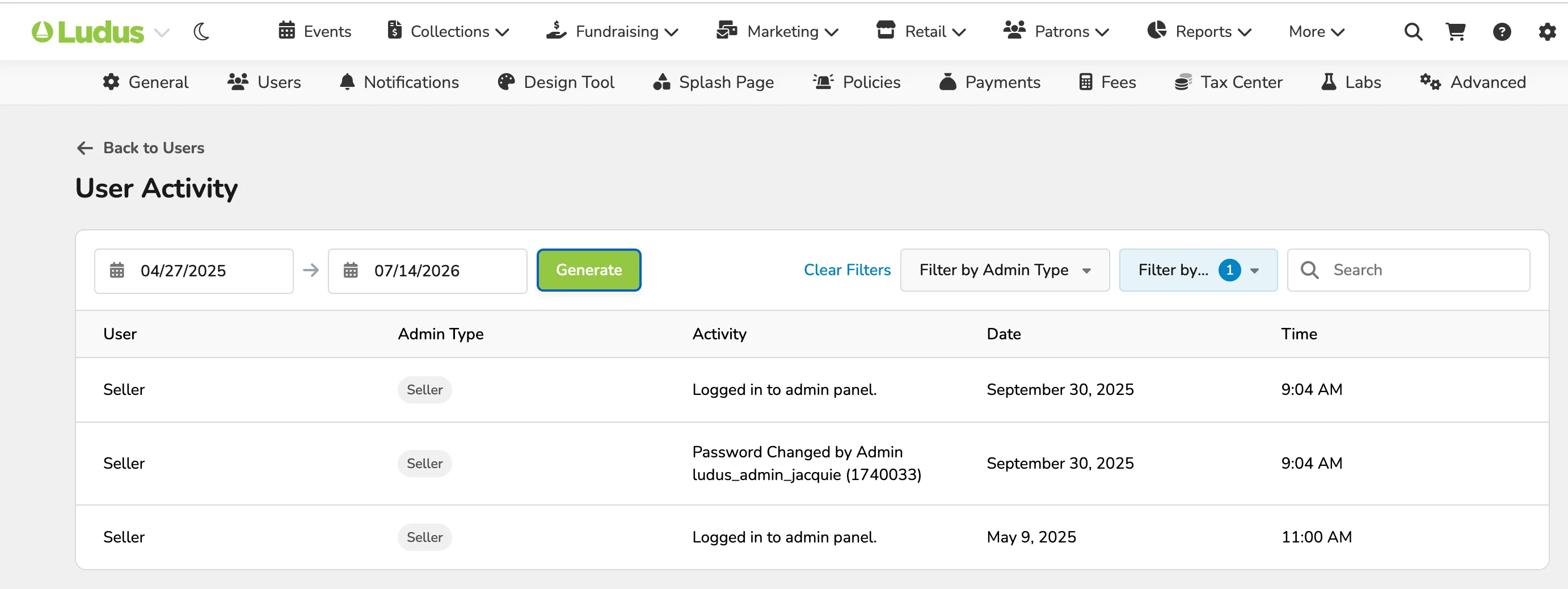Click the green Generate button
Viewport: 1568px width, 589px height.
point(588,270)
